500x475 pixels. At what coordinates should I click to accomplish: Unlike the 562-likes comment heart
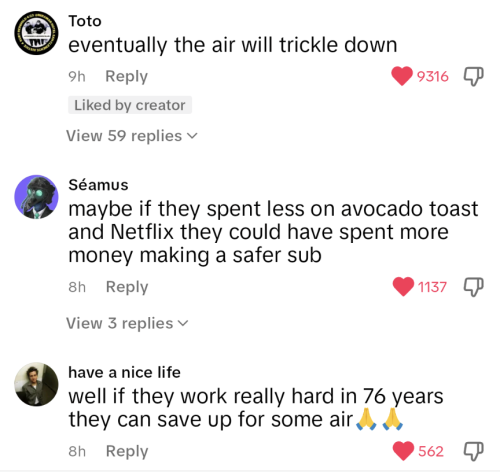[403, 451]
